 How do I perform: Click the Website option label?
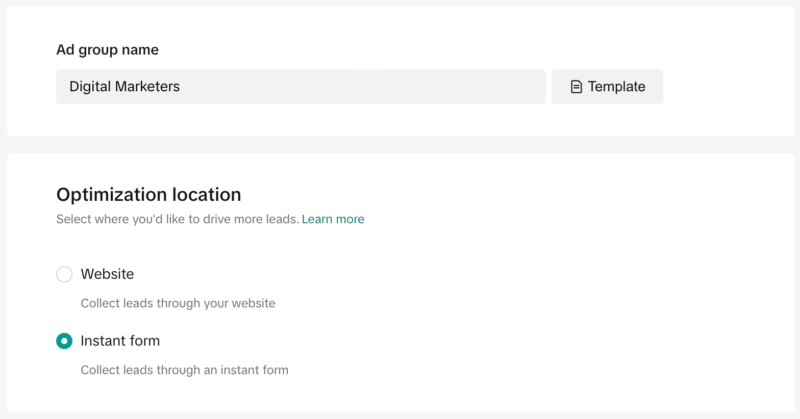pos(107,274)
